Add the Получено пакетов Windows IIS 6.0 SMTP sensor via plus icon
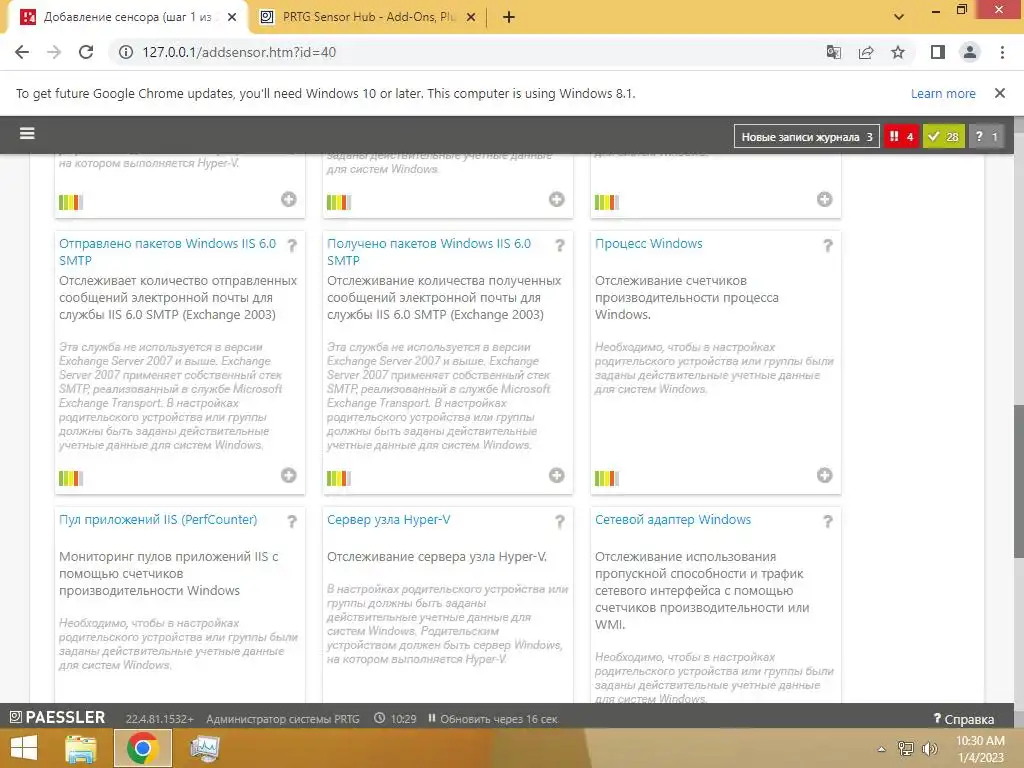Screen dimensions: 1024x768 click(556, 475)
